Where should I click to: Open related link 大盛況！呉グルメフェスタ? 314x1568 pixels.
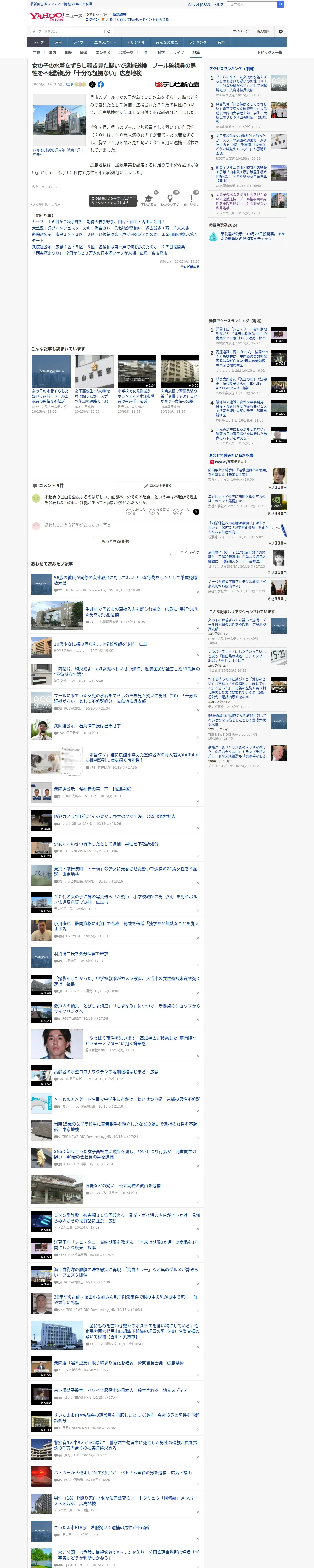pos(110,228)
